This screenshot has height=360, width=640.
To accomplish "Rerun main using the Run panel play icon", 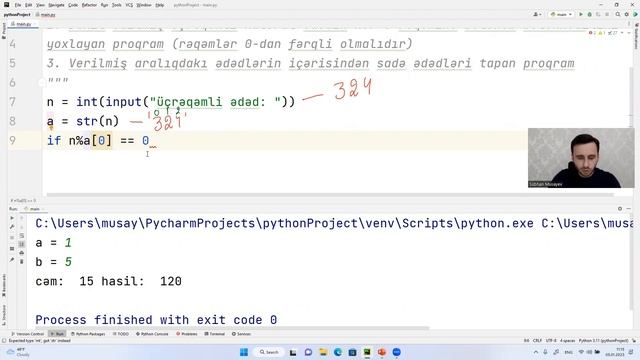I will [12, 218].
